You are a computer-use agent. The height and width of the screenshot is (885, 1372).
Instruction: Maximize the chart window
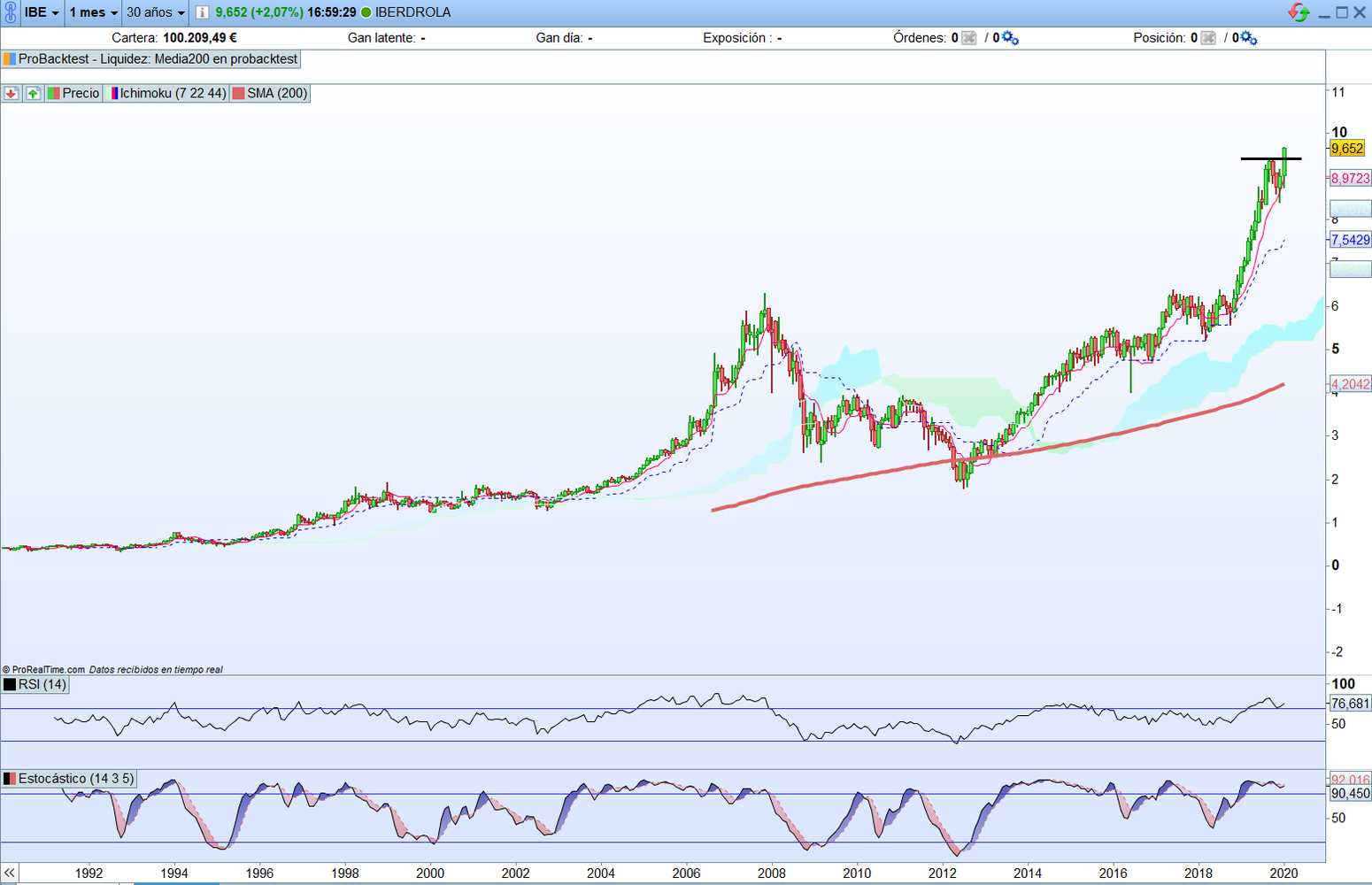click(x=1342, y=12)
